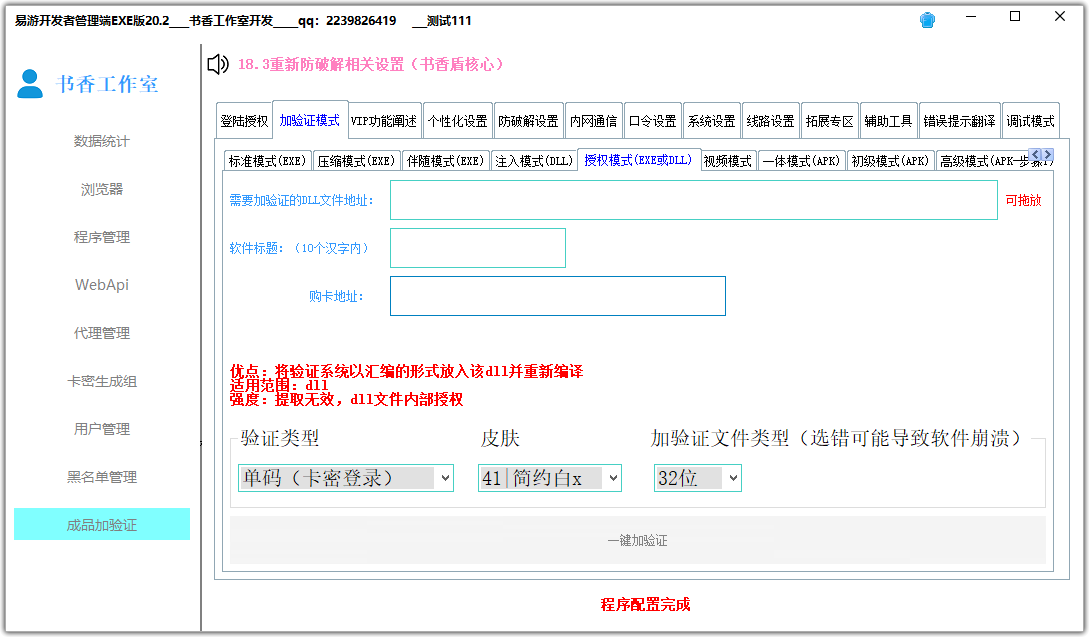The height and width of the screenshot is (637, 1089).
Task: Select the 注入模式(DLL) sub-tab
Action: coord(534,158)
